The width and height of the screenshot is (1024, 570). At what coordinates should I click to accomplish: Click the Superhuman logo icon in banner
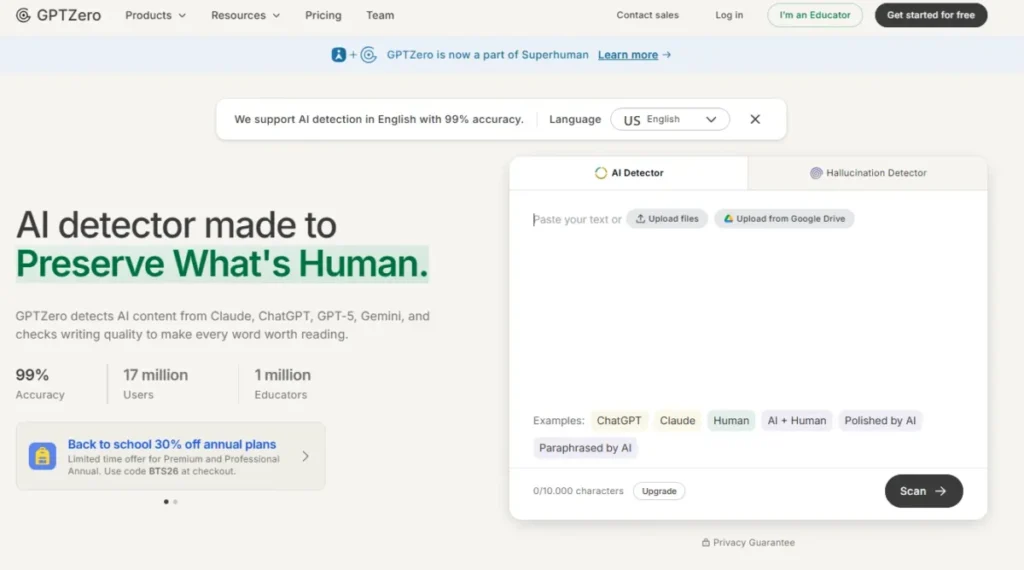pyautogui.click(x=338, y=55)
